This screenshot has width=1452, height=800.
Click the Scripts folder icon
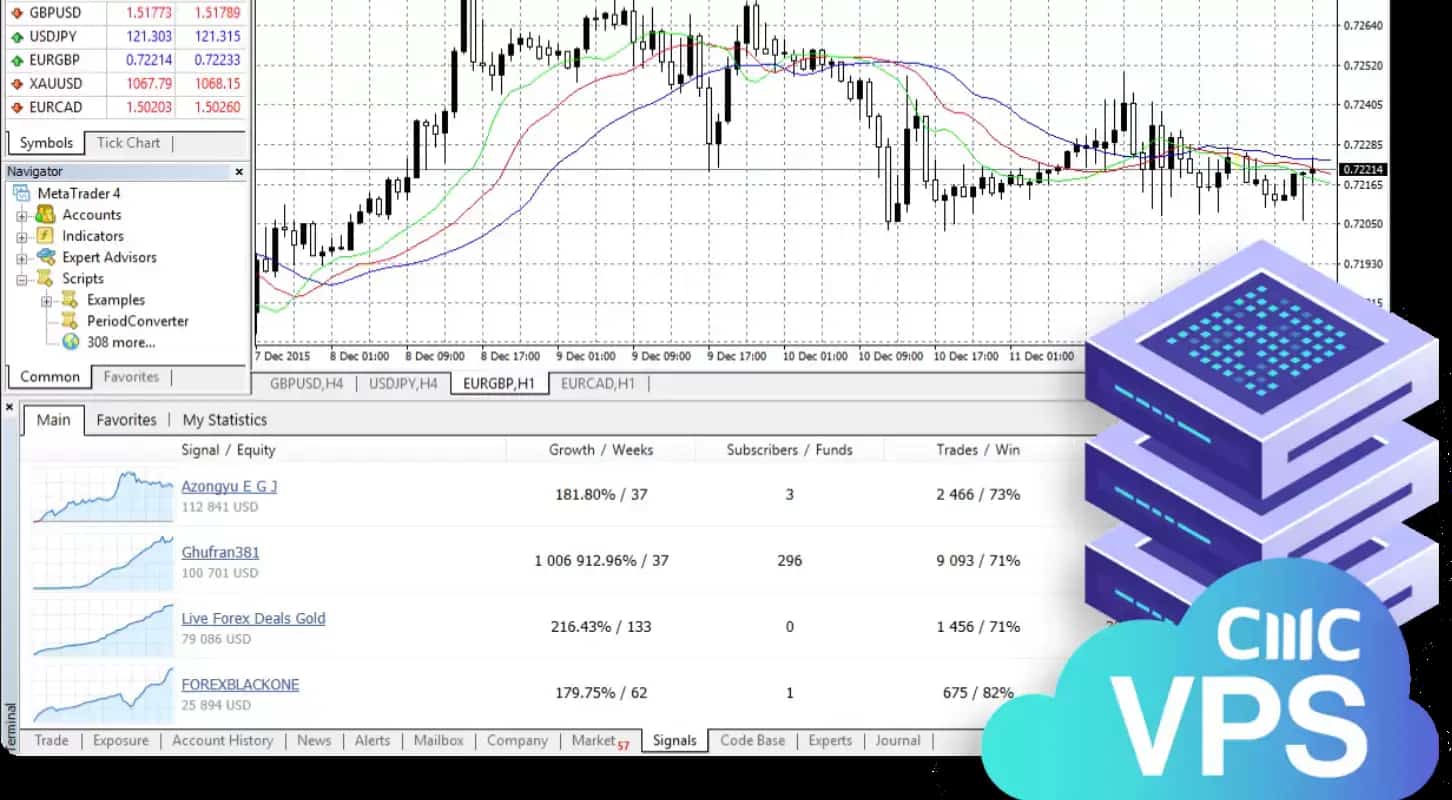click(45, 279)
